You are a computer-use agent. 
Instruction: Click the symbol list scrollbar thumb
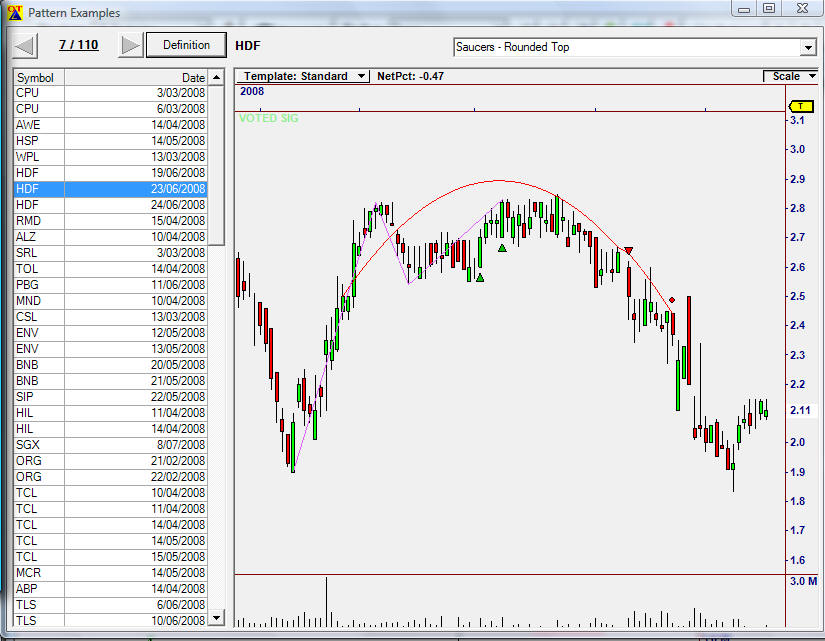216,165
